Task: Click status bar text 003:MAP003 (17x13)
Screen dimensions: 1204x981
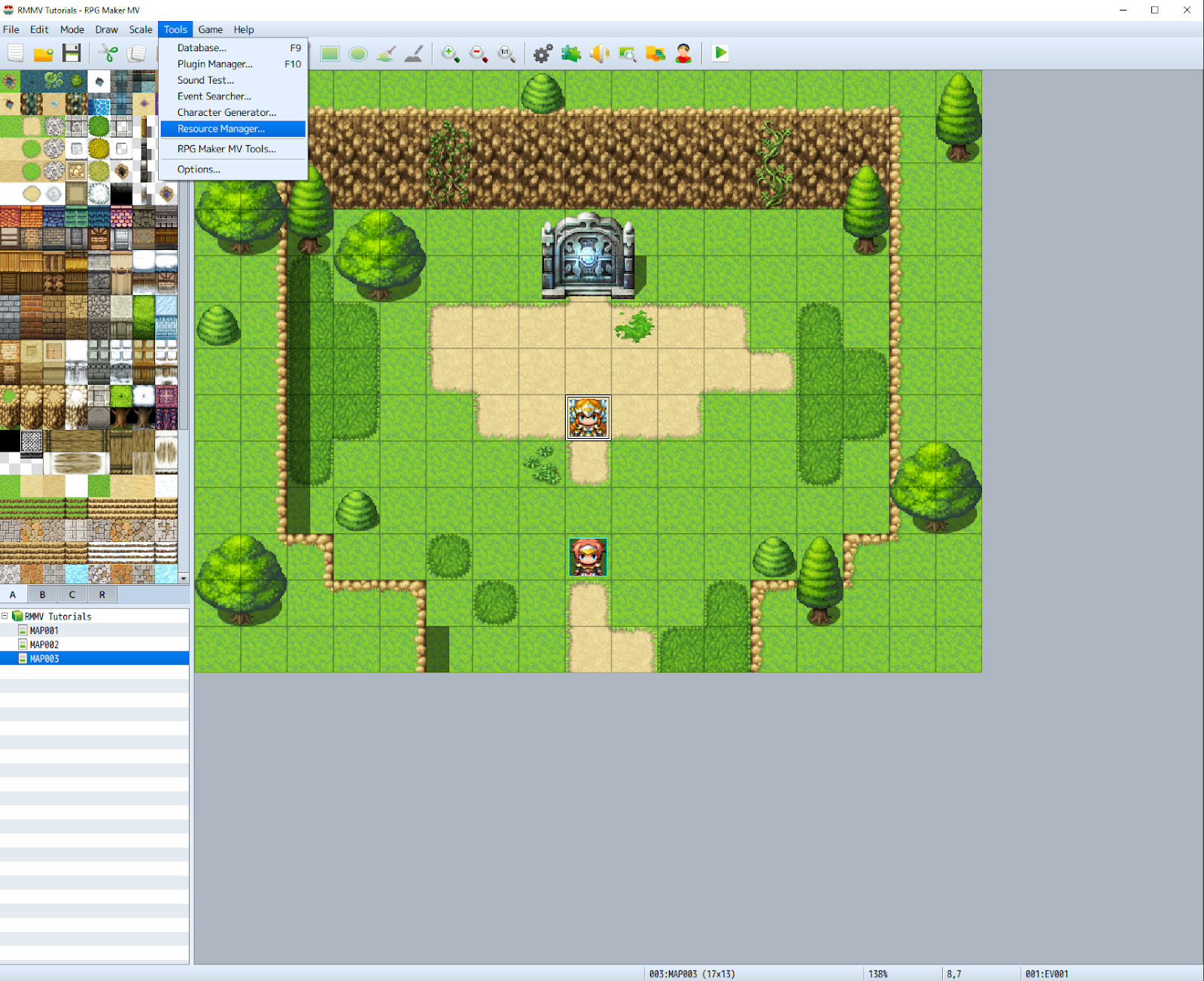Action: (692, 973)
